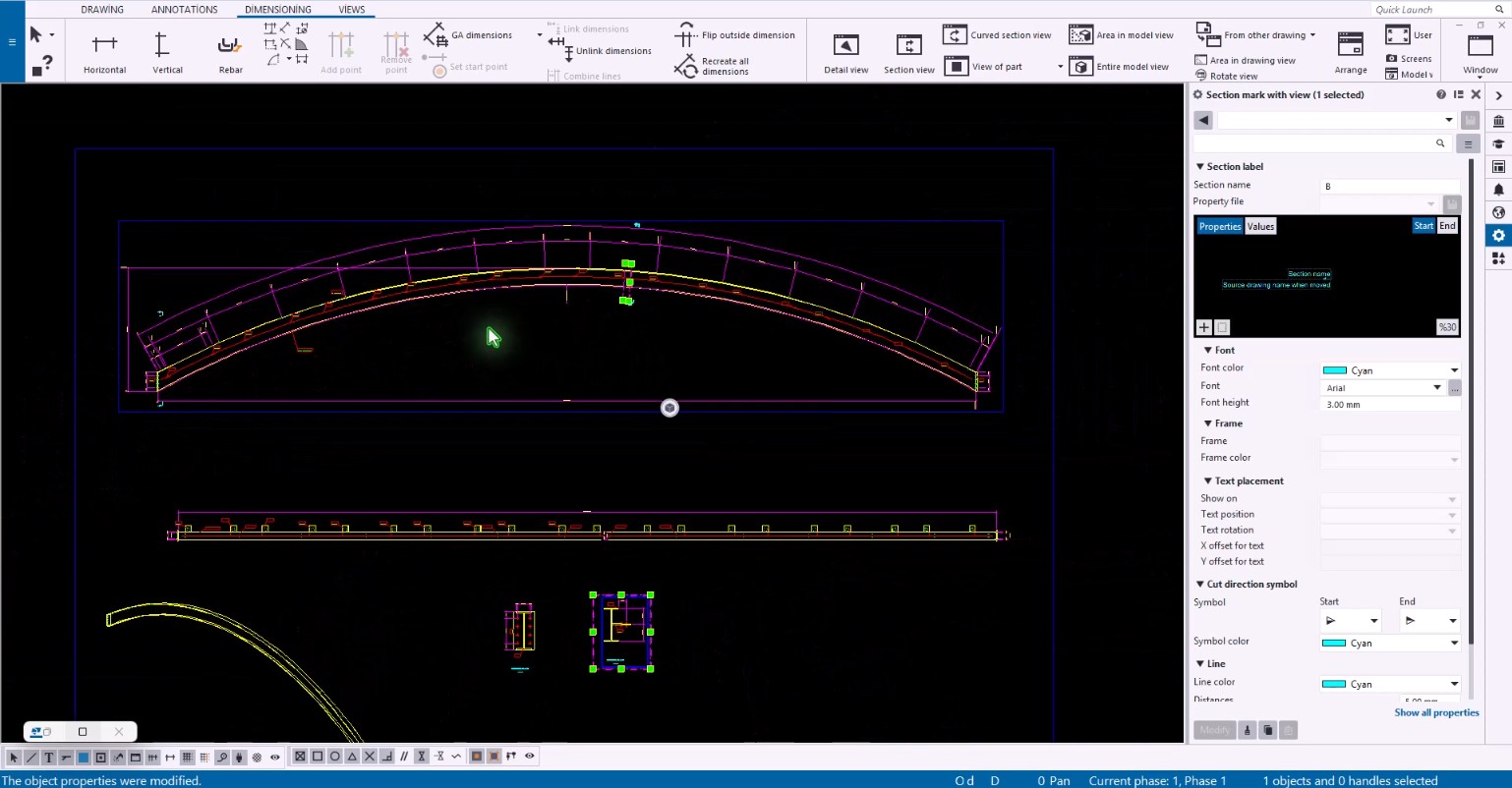Open the VIEWS ribbon tab
Image resolution: width=1512 pixels, height=788 pixels.
point(352,10)
